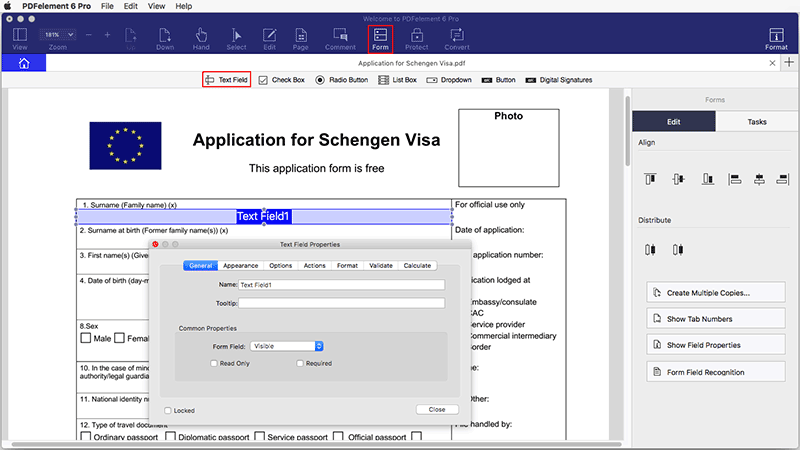
Task: Go to the Home screen tab
Action: 24,63
